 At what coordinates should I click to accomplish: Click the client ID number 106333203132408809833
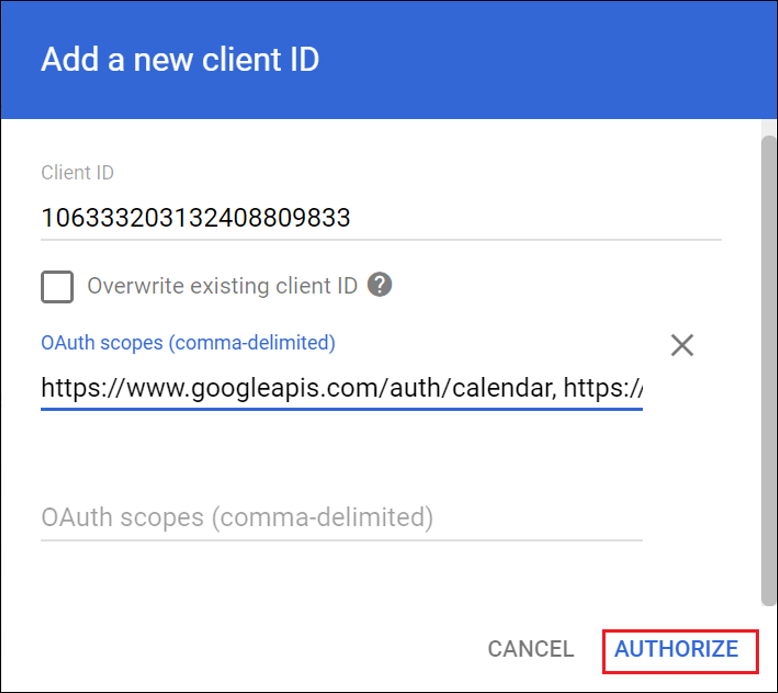pos(195,218)
